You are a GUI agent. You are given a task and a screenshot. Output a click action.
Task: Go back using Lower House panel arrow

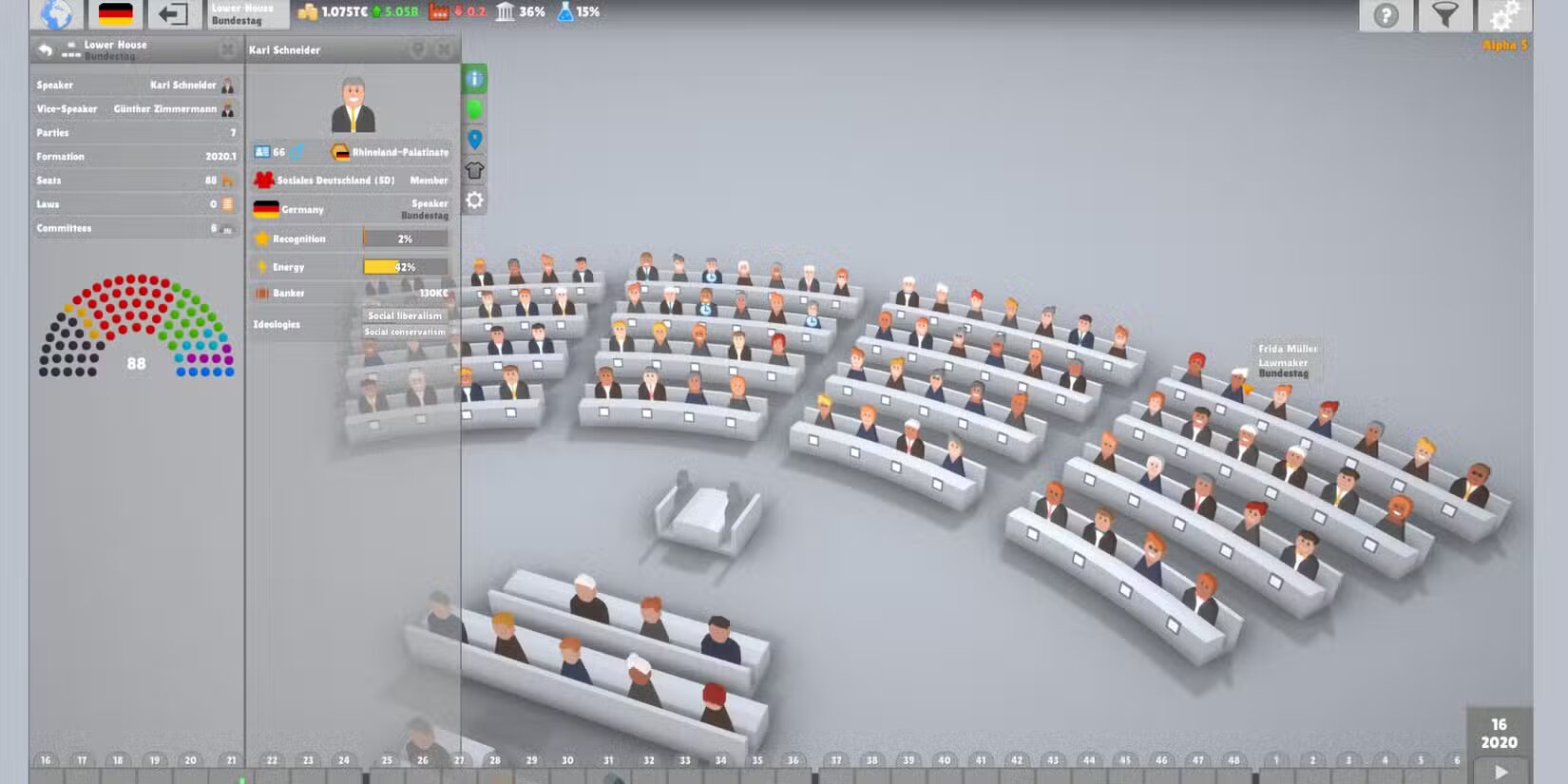(45, 49)
